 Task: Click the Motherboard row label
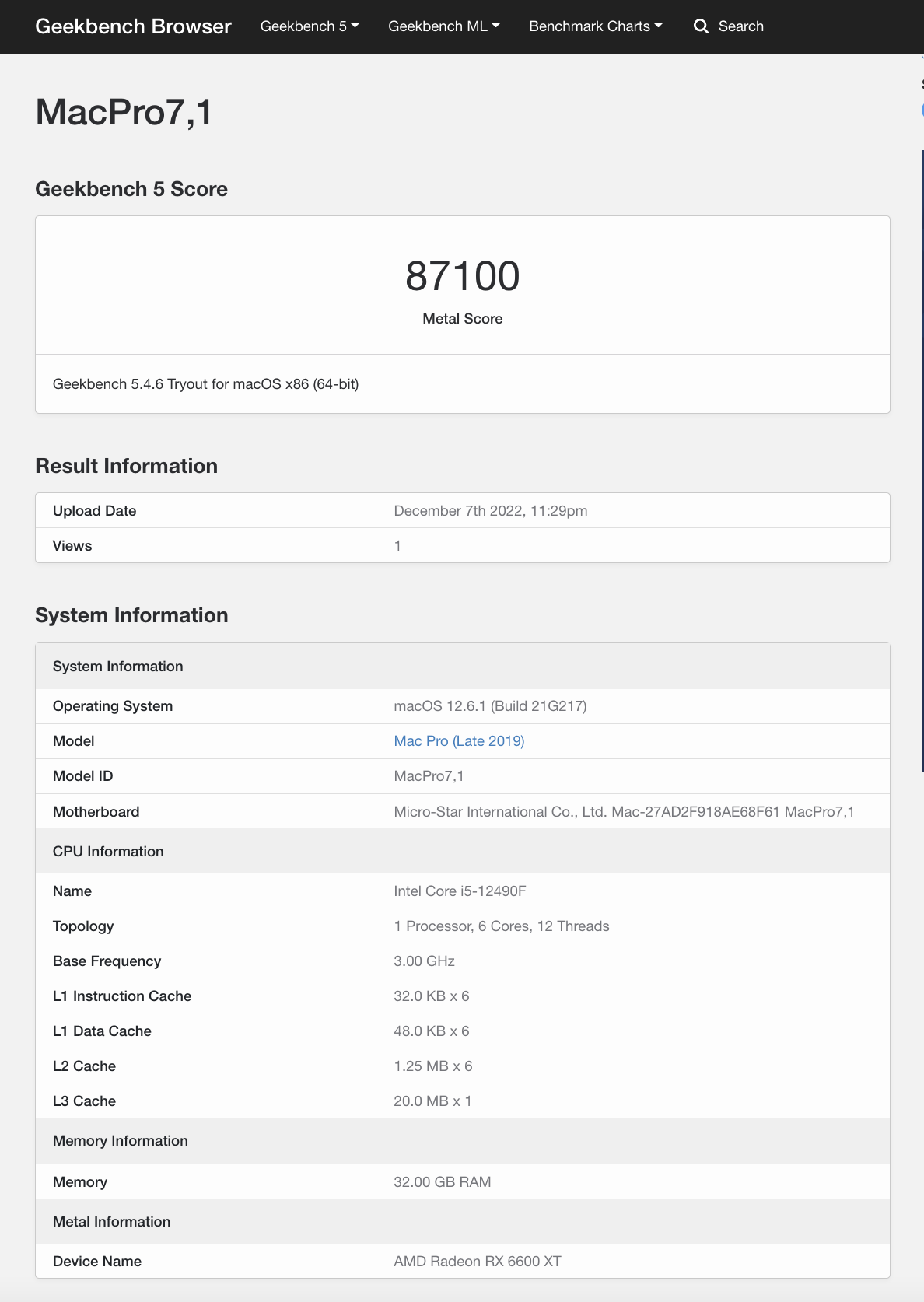point(96,812)
